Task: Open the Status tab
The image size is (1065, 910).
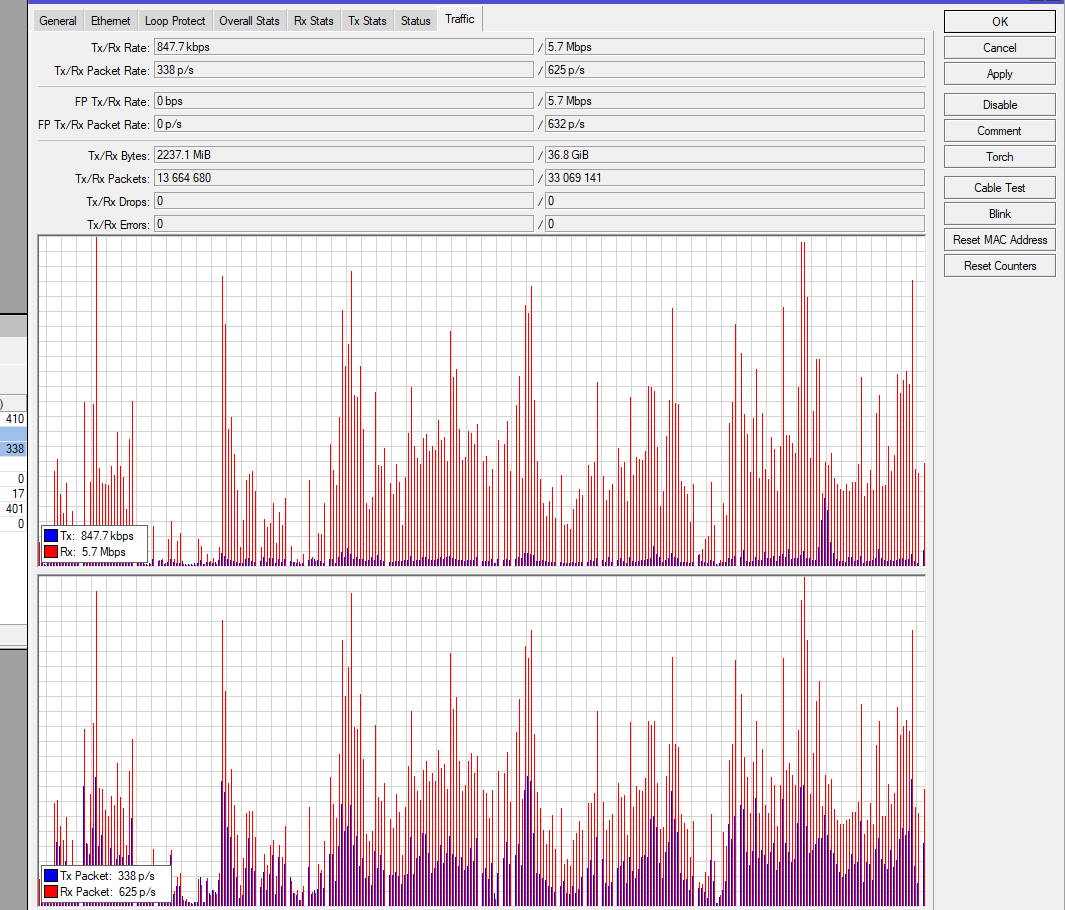Action: 415,21
